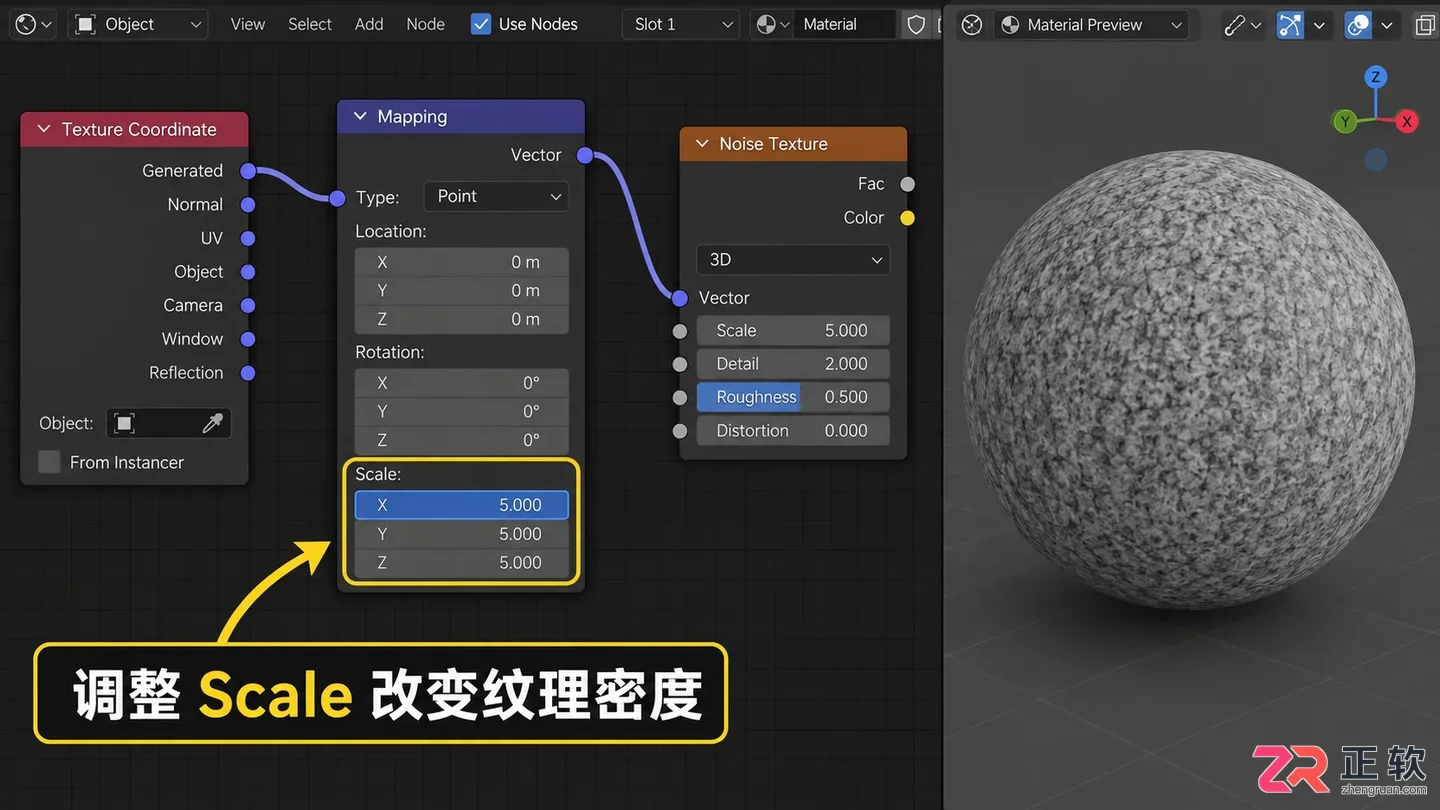Viewport: 1440px width, 810px height.
Task: Click the Rotation Z field
Action: 461,440
